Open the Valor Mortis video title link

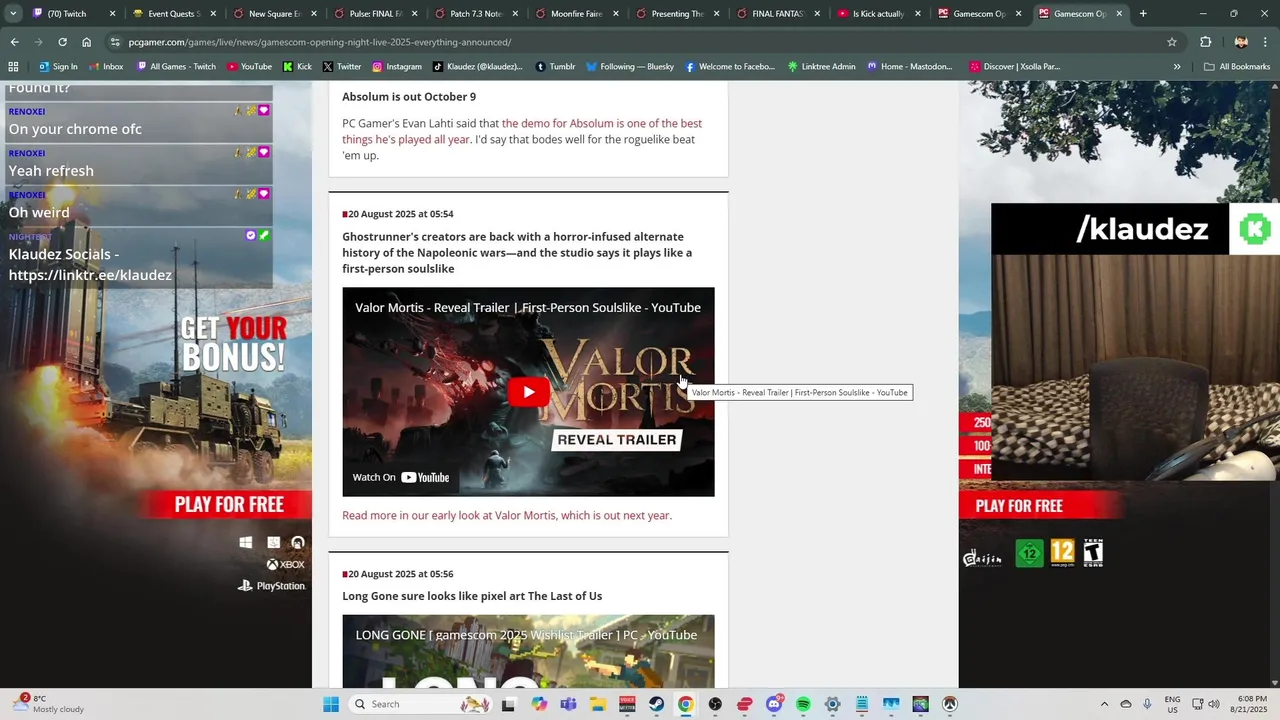[x=528, y=308]
